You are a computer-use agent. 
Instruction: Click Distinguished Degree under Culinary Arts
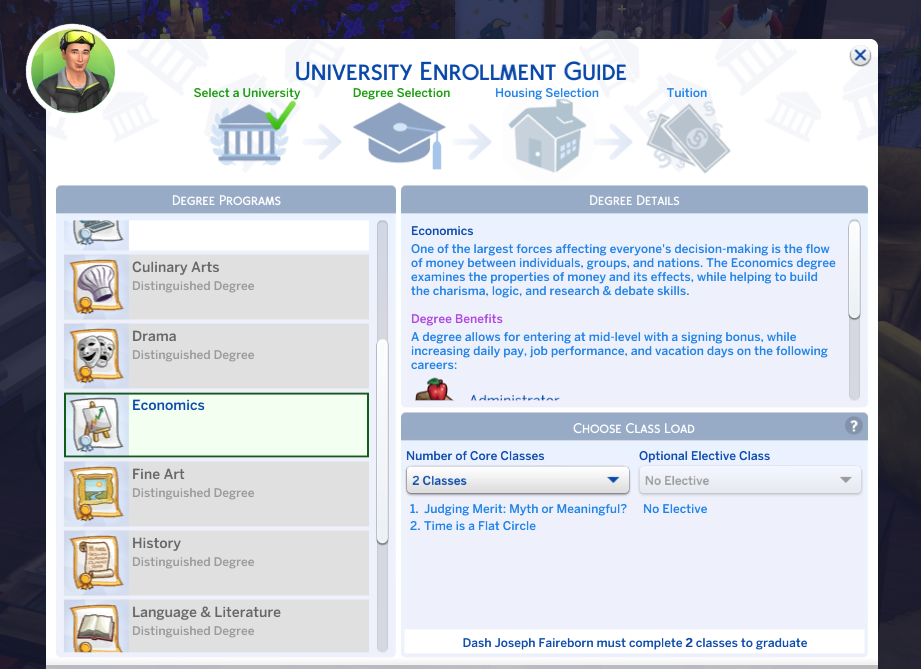[193, 286]
